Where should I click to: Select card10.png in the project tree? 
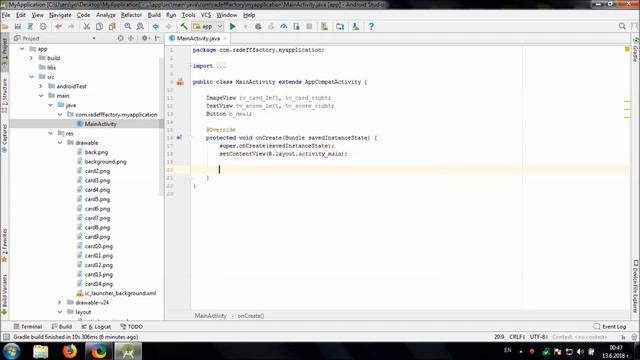pyautogui.click(x=98, y=246)
